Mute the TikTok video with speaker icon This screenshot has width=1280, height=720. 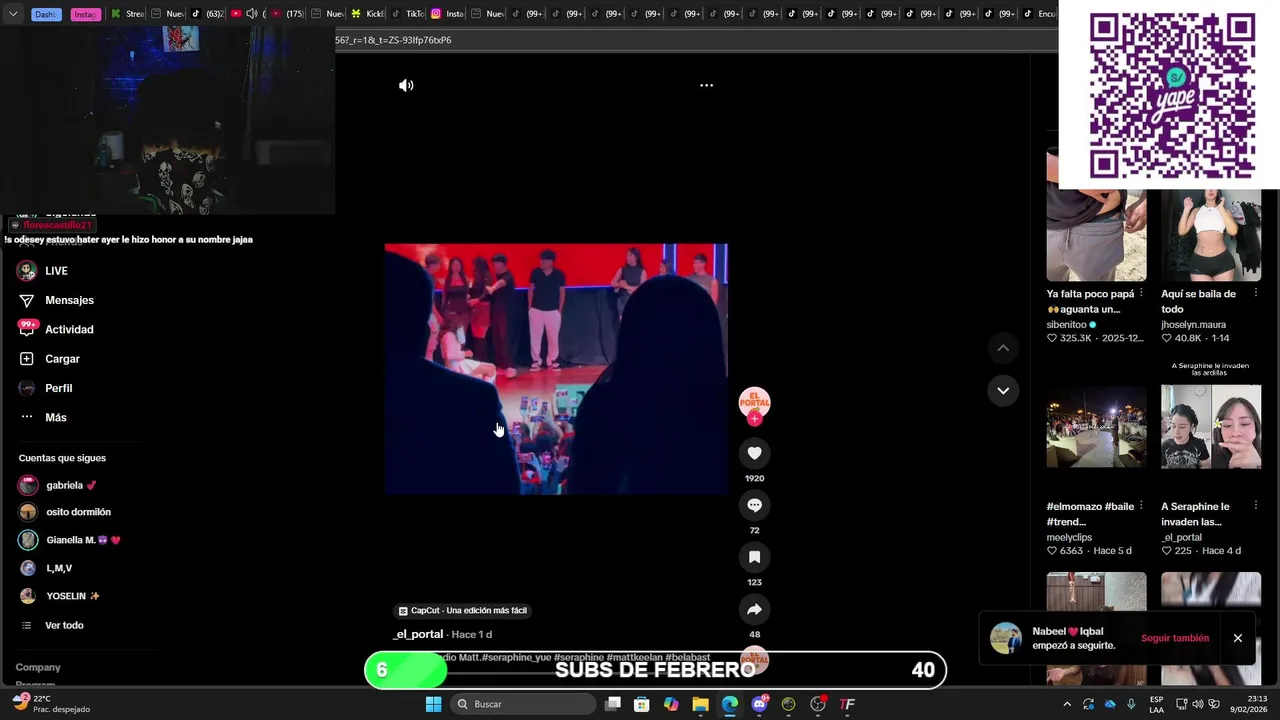pos(406,86)
